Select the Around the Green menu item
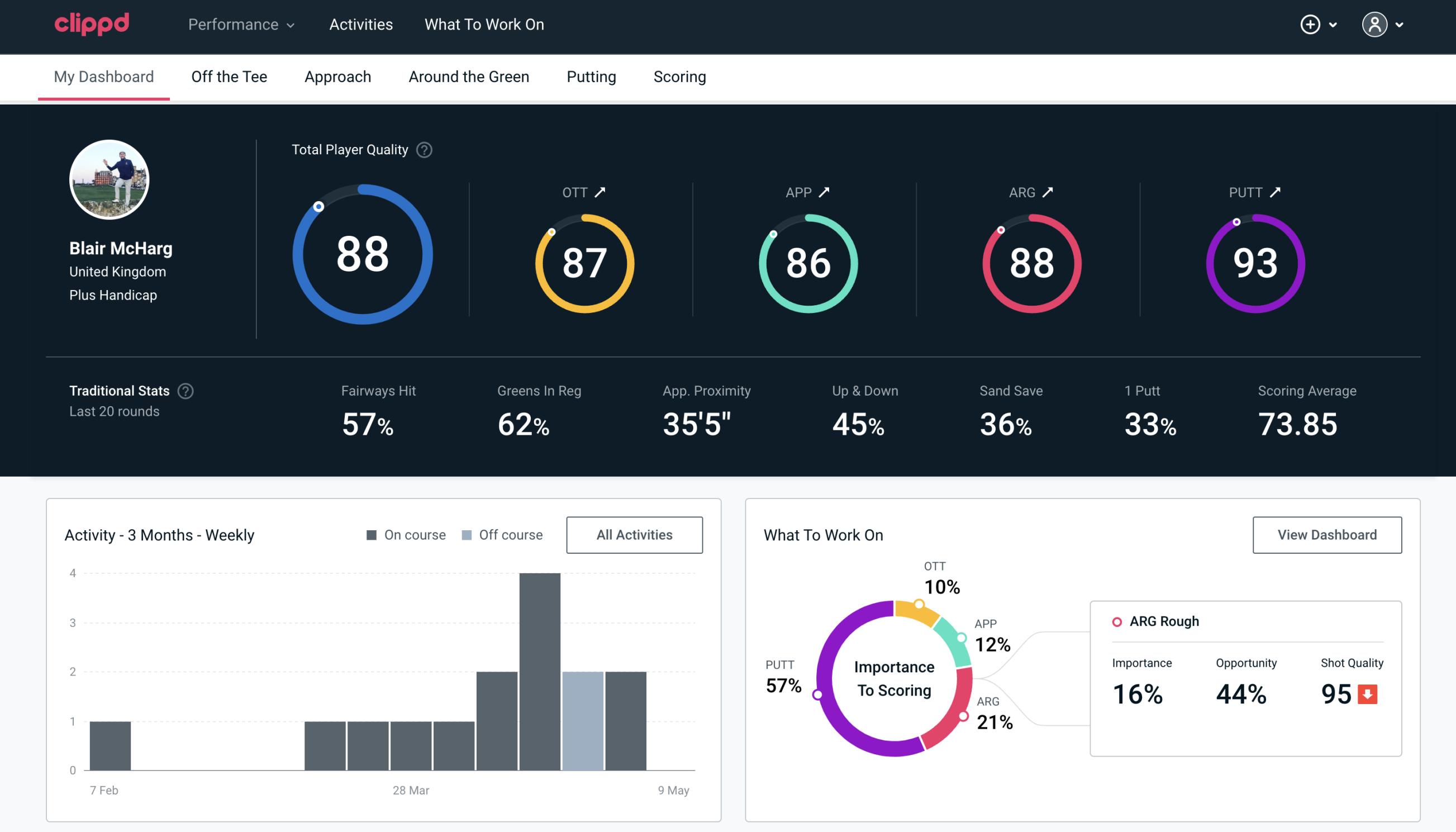The height and width of the screenshot is (832, 1456). [x=468, y=76]
